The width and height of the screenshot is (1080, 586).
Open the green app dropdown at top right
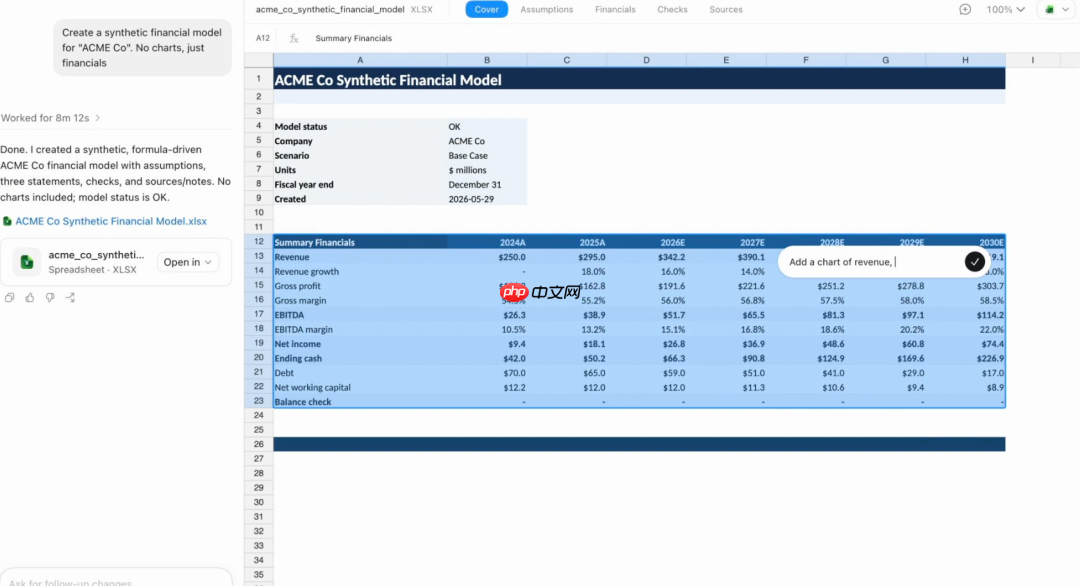1056,10
